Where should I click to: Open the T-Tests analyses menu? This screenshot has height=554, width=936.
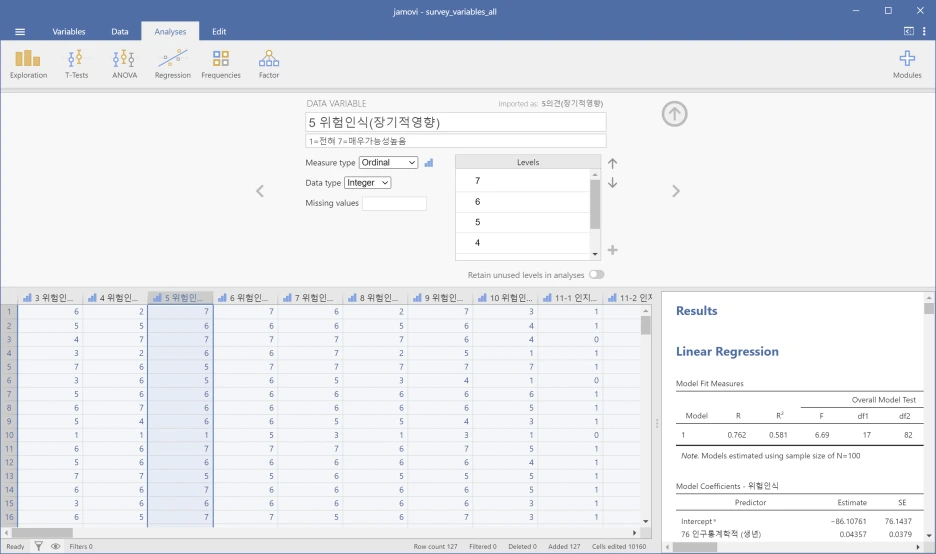coord(76,64)
